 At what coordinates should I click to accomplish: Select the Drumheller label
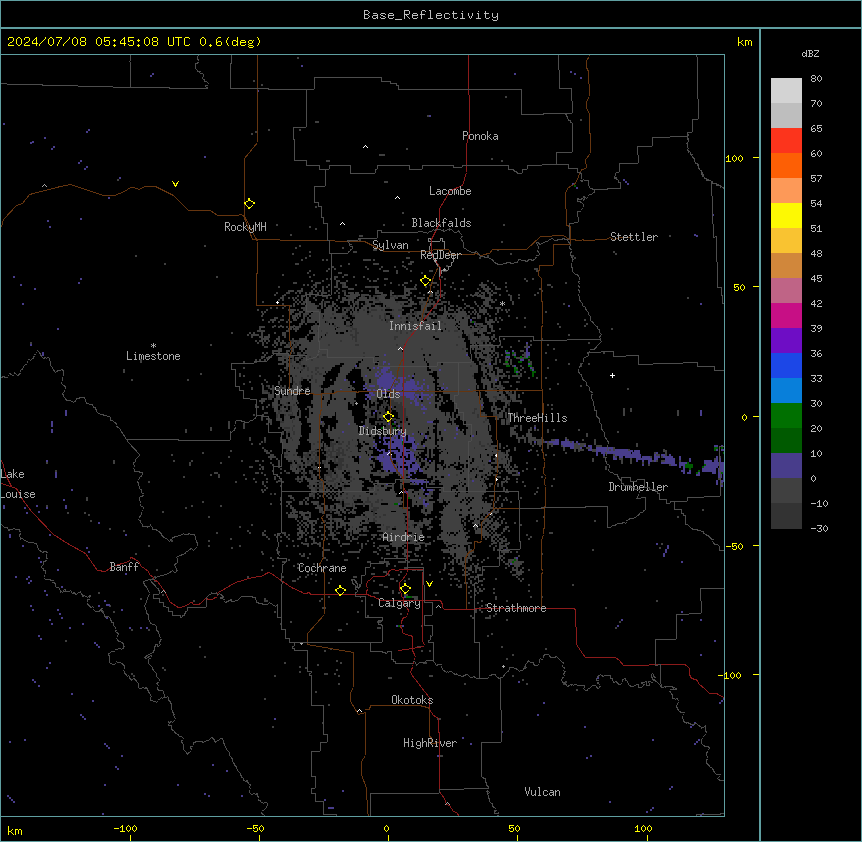[x=638, y=487]
